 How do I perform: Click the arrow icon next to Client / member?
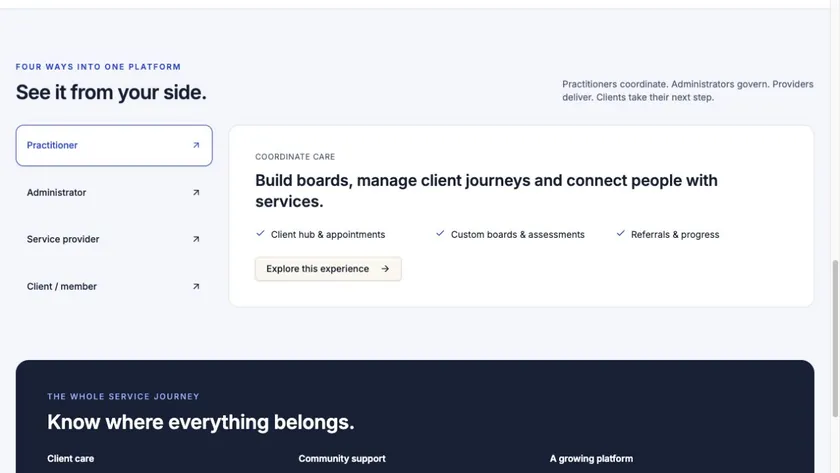point(196,286)
